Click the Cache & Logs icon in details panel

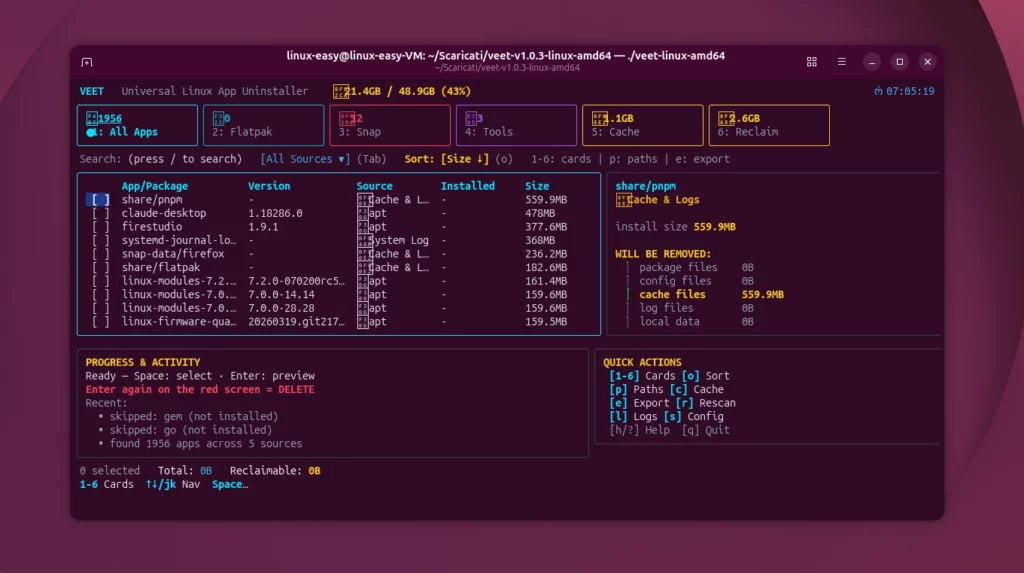pos(623,200)
